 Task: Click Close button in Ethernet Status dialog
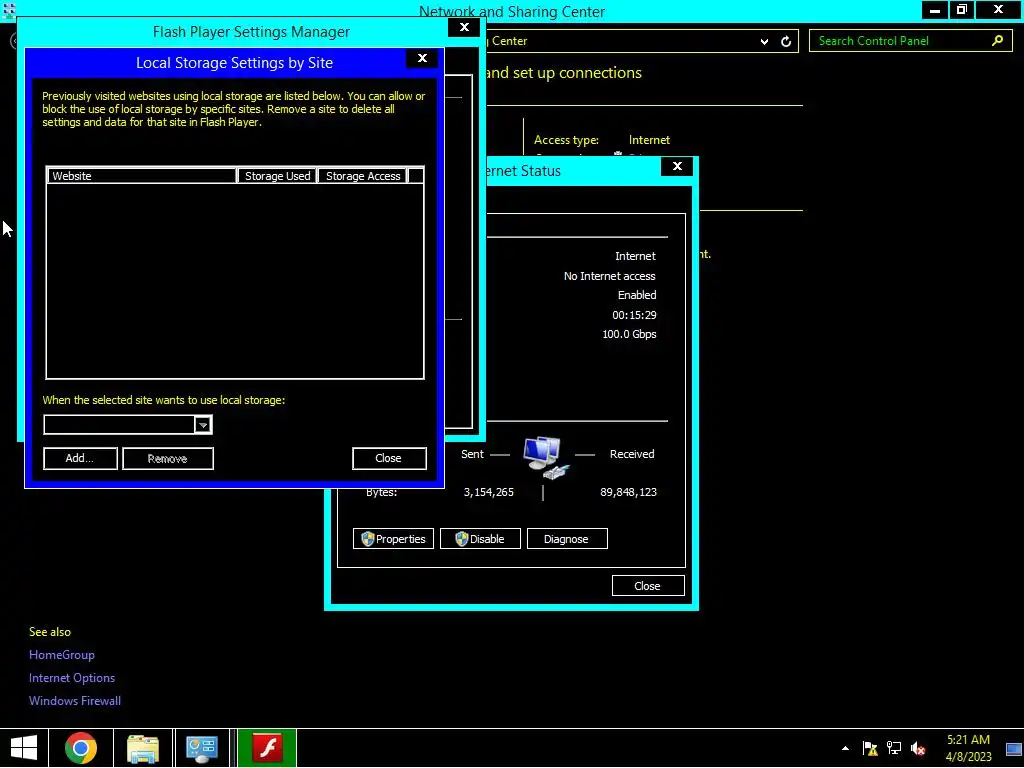click(648, 586)
